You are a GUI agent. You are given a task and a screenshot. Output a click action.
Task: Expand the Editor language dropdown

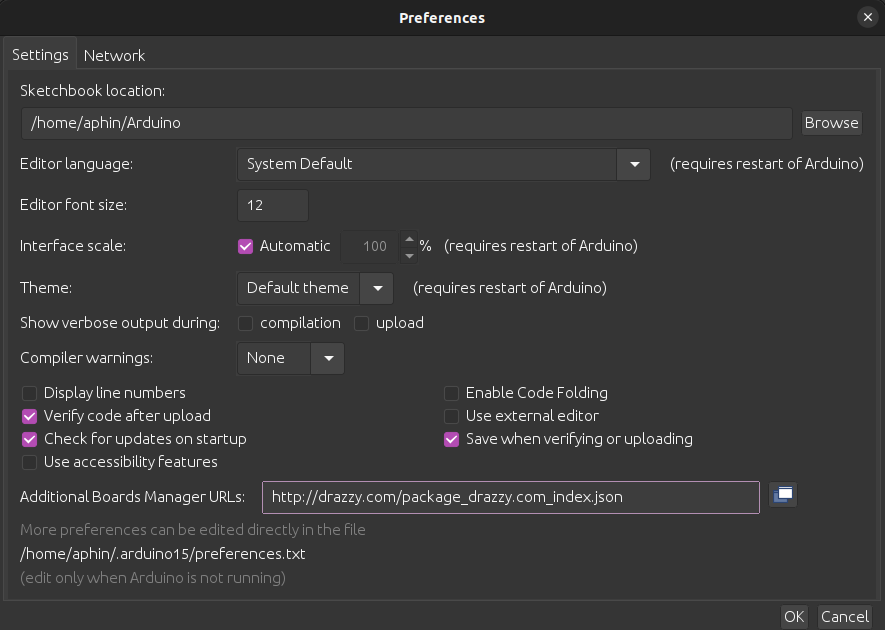pyautogui.click(x=633, y=164)
